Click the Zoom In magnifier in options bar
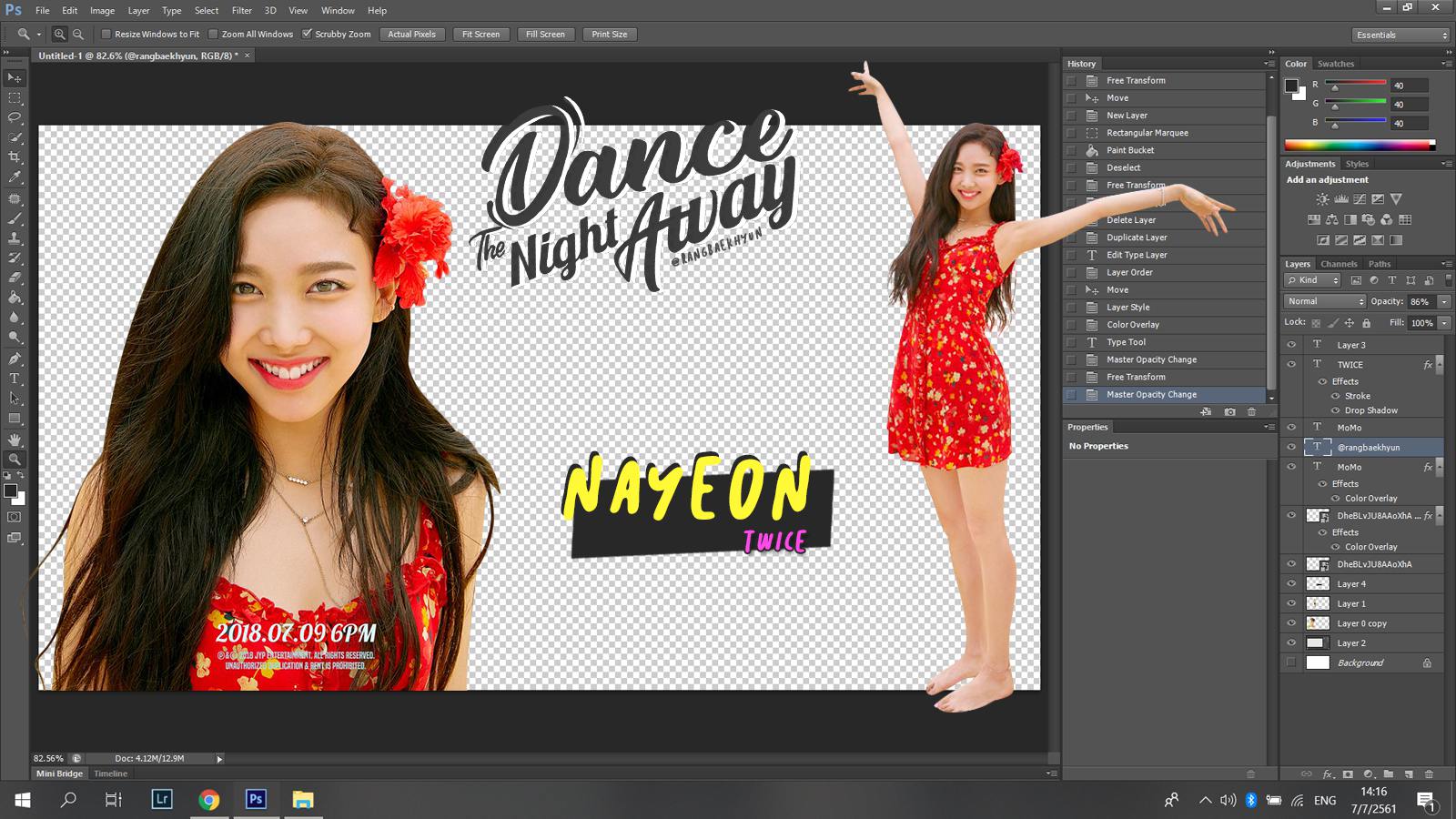 pyautogui.click(x=59, y=34)
